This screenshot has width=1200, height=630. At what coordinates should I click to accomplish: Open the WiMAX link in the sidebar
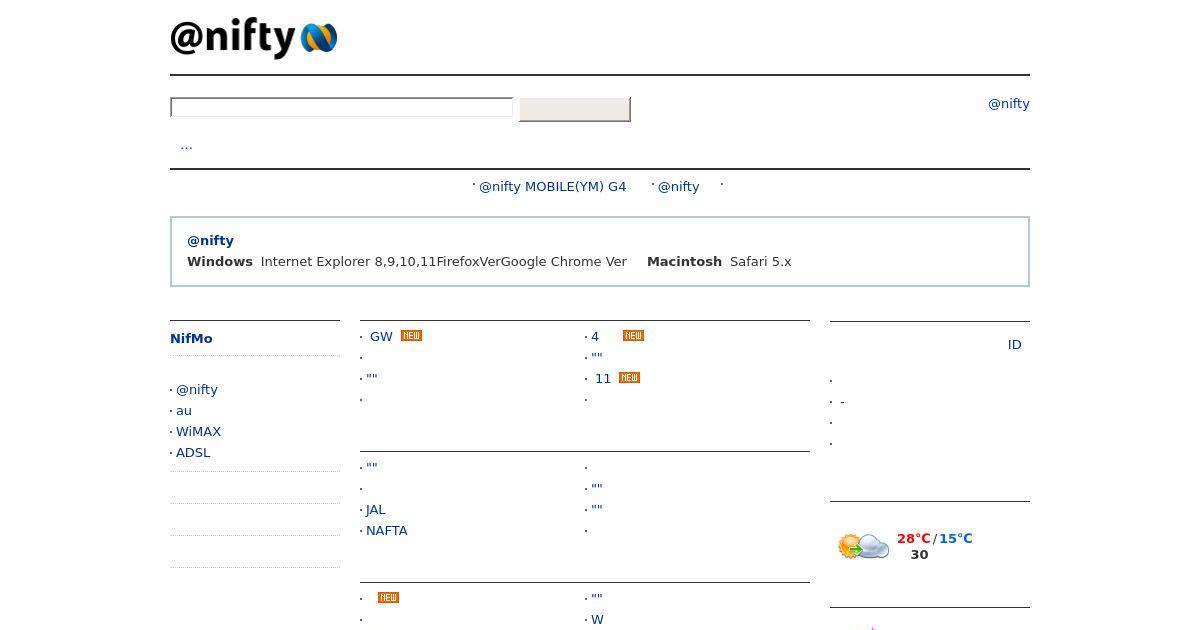tap(198, 431)
